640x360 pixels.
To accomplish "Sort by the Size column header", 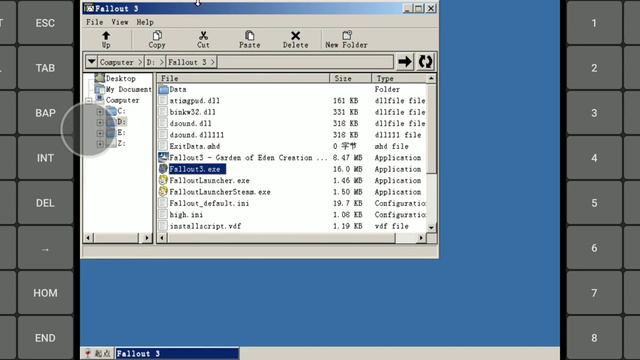I will [351, 78].
